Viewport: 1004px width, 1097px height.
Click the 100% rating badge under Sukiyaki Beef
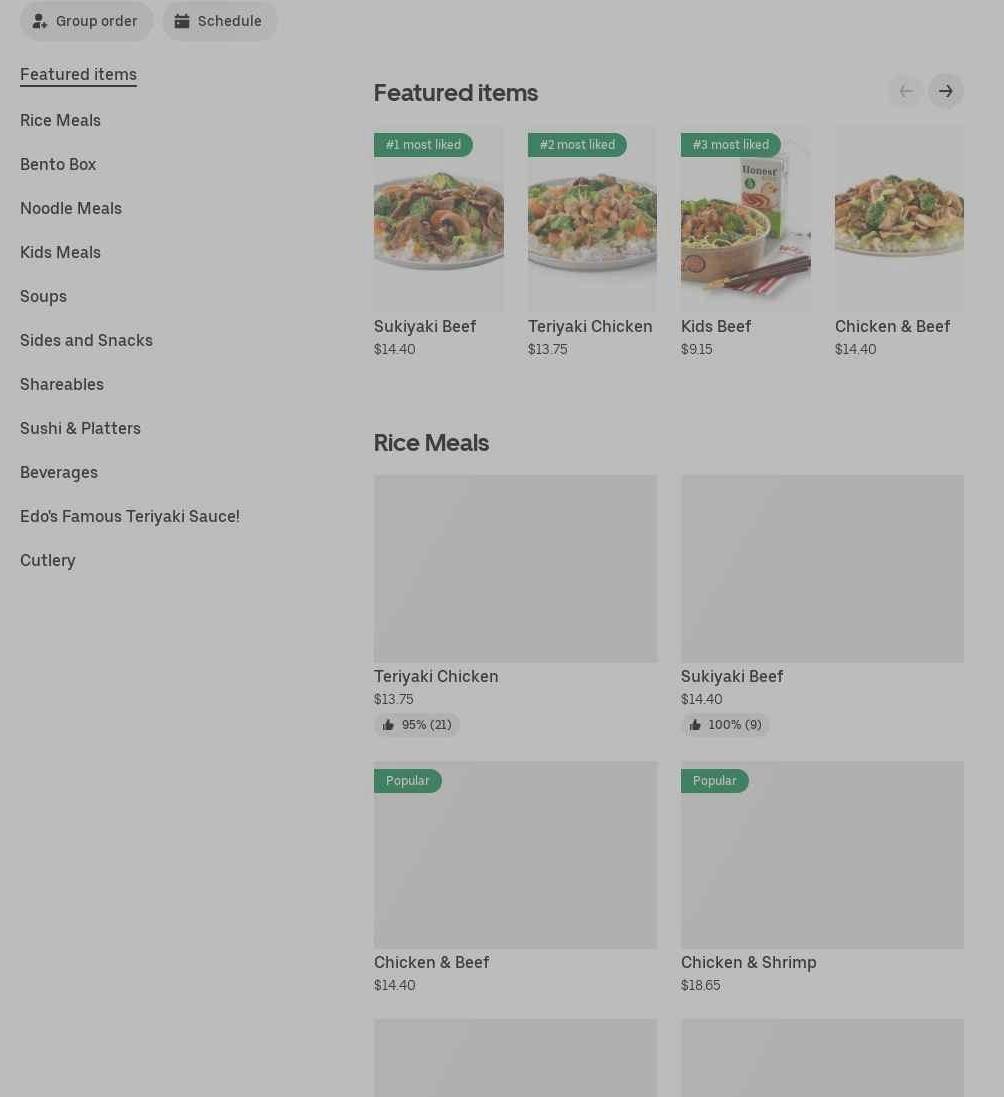725,725
